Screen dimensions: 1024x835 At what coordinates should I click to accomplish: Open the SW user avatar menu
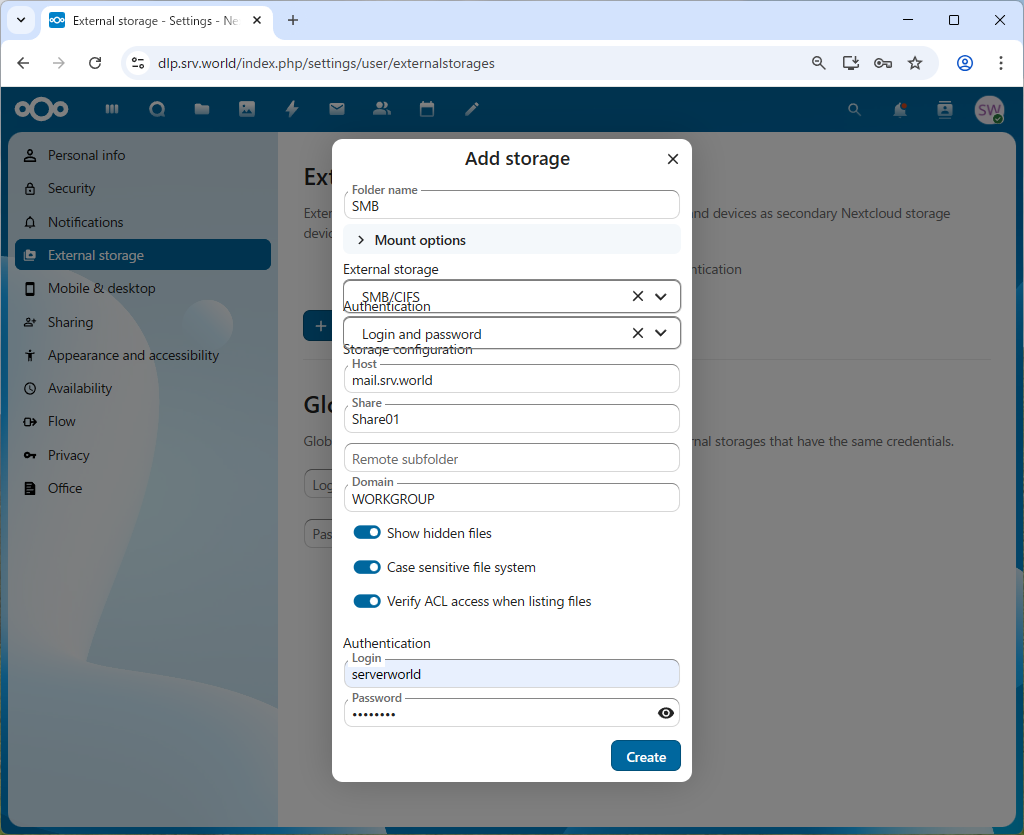(x=989, y=110)
